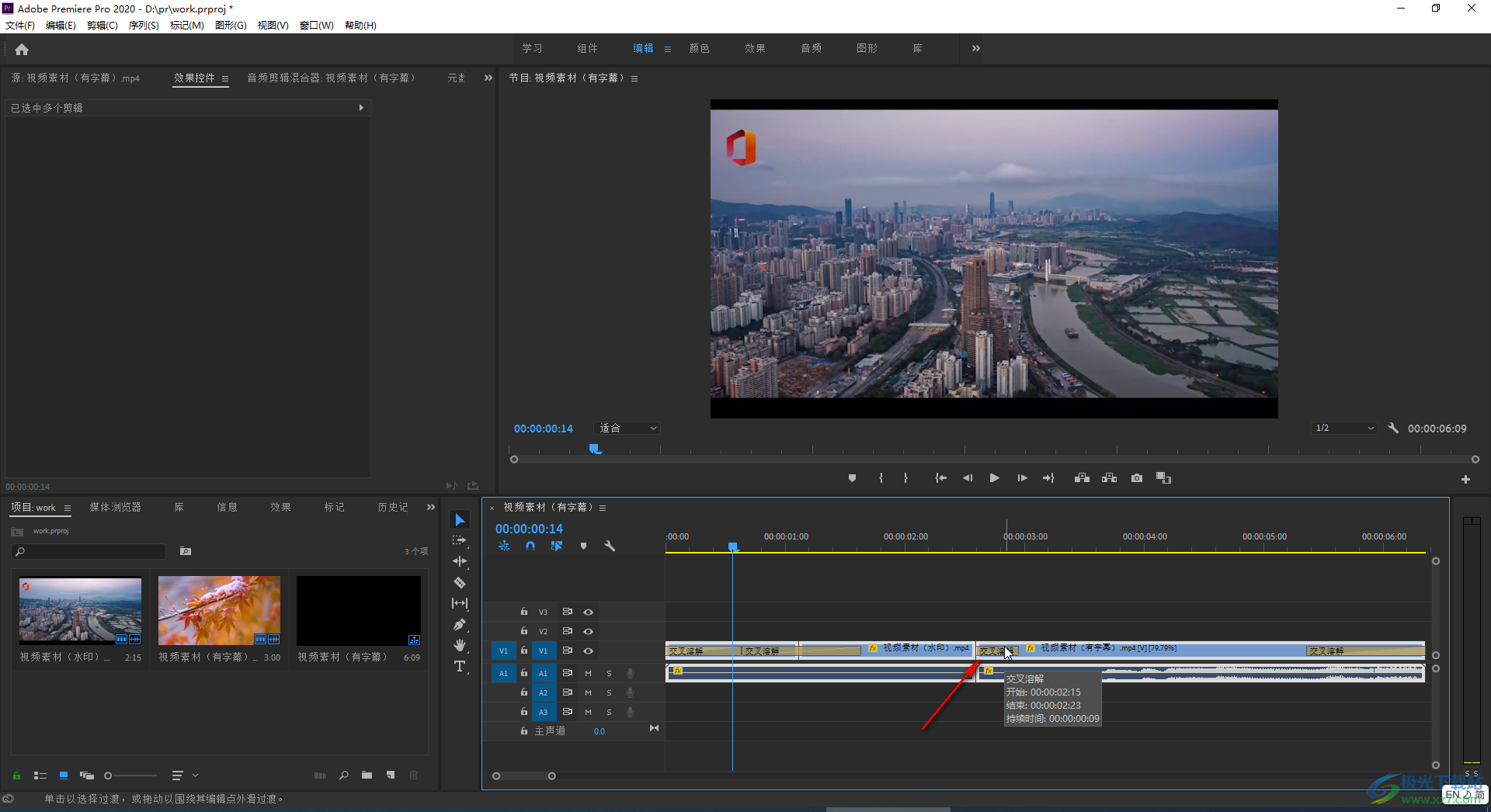Switch project panel to icon view
The width and height of the screenshot is (1491, 812).
64,775
